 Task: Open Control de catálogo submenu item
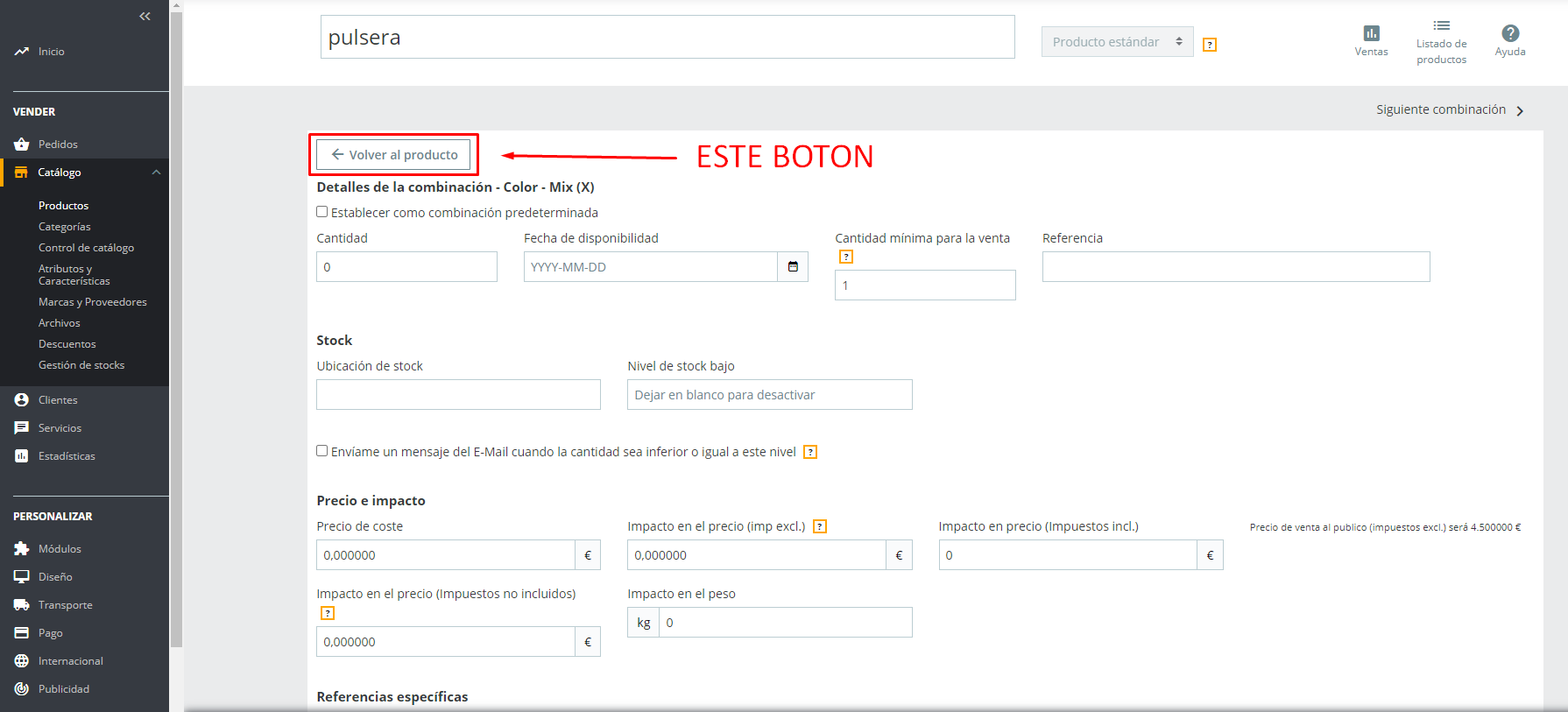pos(86,248)
